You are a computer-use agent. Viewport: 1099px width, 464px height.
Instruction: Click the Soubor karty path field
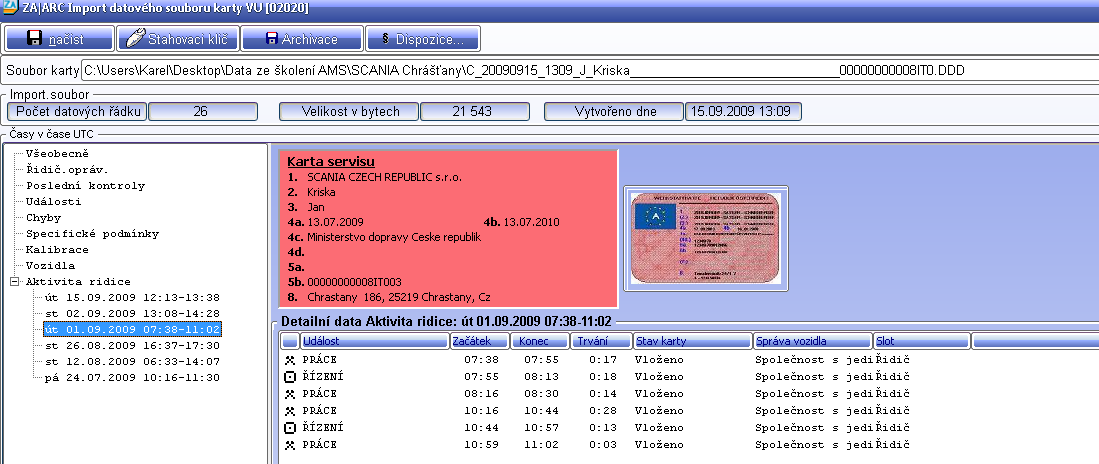(x=589, y=71)
